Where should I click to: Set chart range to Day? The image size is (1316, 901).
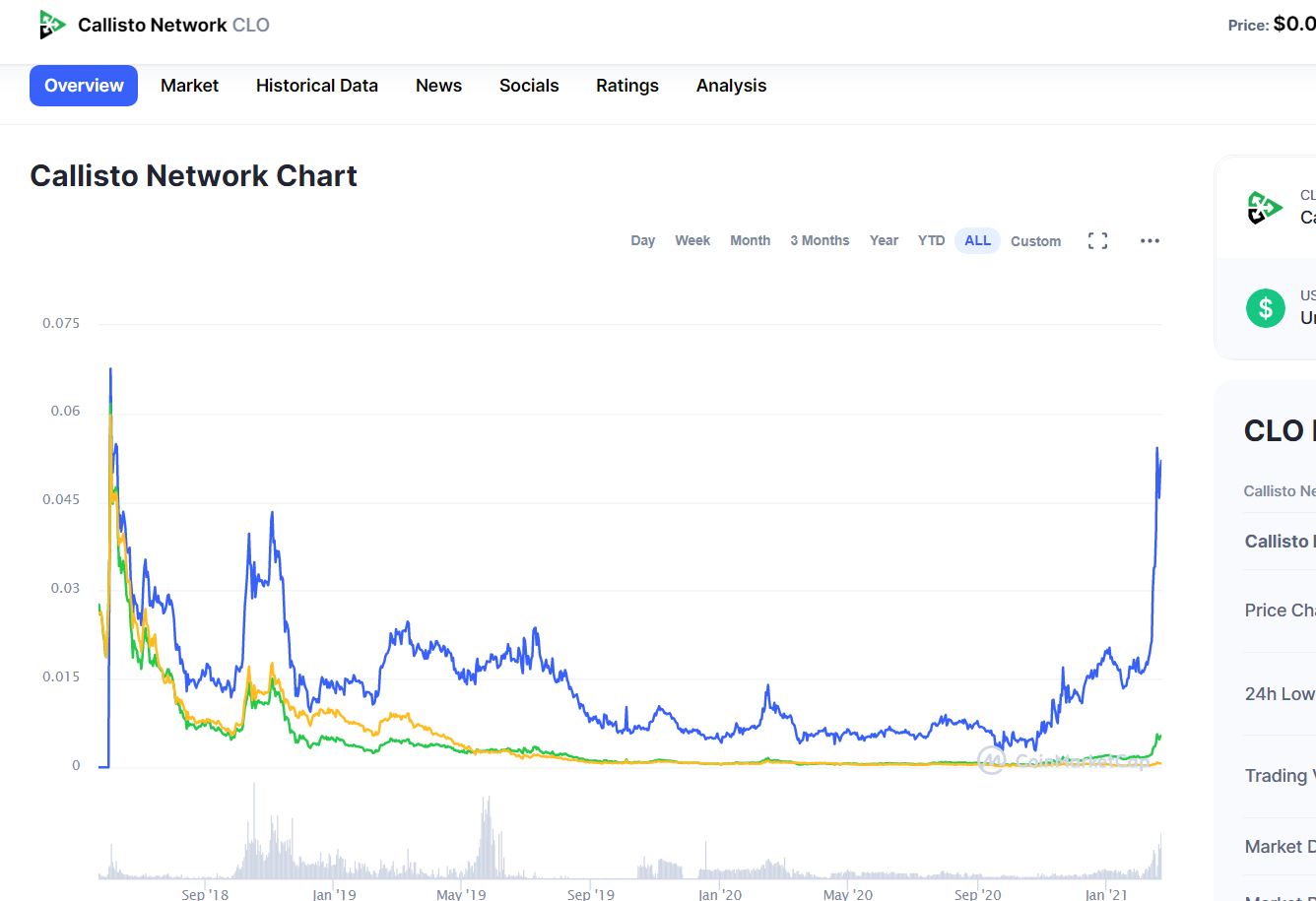point(643,241)
